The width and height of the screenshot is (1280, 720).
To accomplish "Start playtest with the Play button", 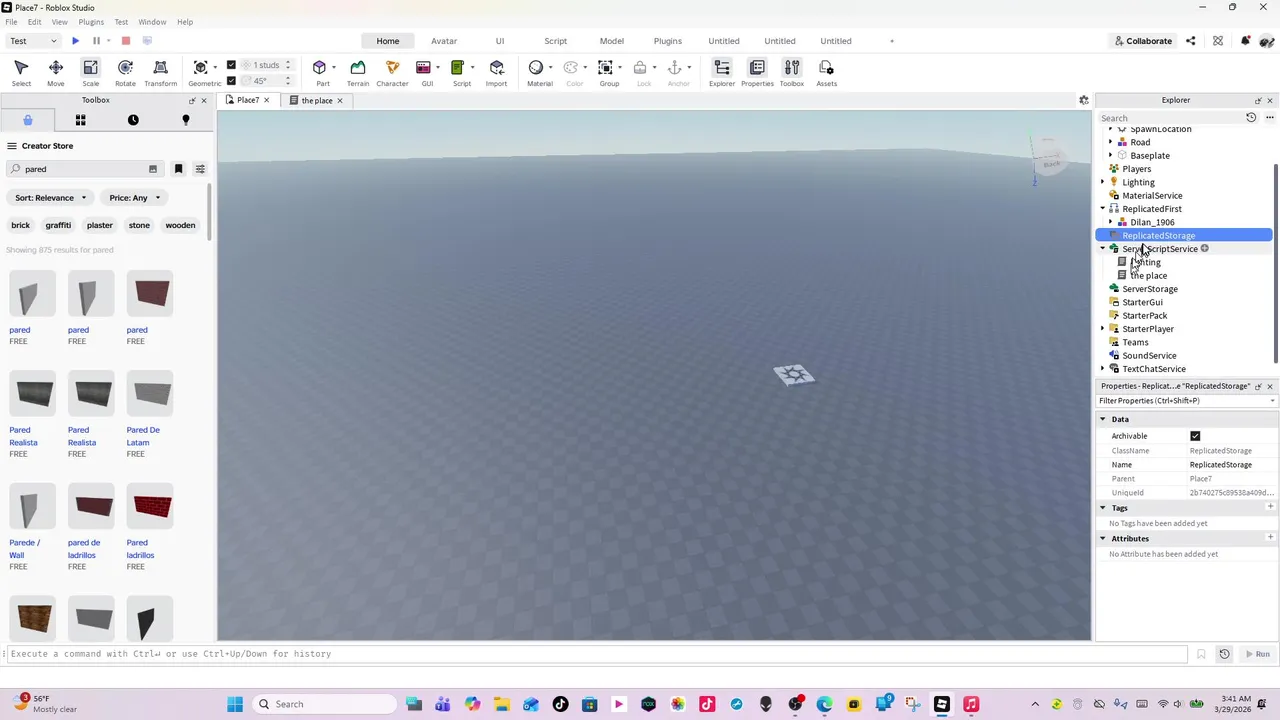I will (x=75, y=41).
